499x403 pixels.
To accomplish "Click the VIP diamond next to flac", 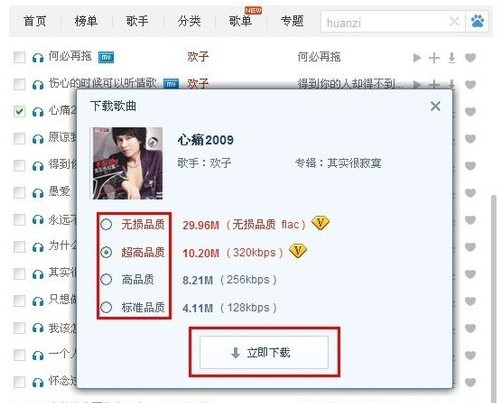I will [x=320, y=223].
